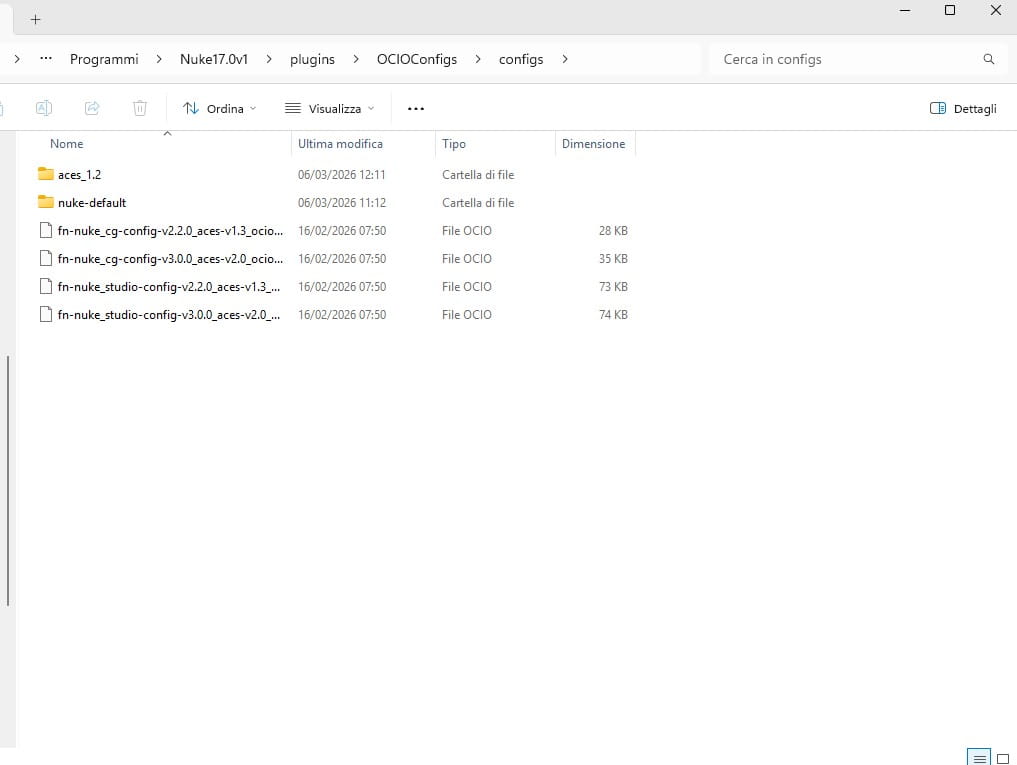Screen dimensions: 1017x765
Task: Toggle the Dettagli pane
Action: pyautogui.click(x=963, y=108)
